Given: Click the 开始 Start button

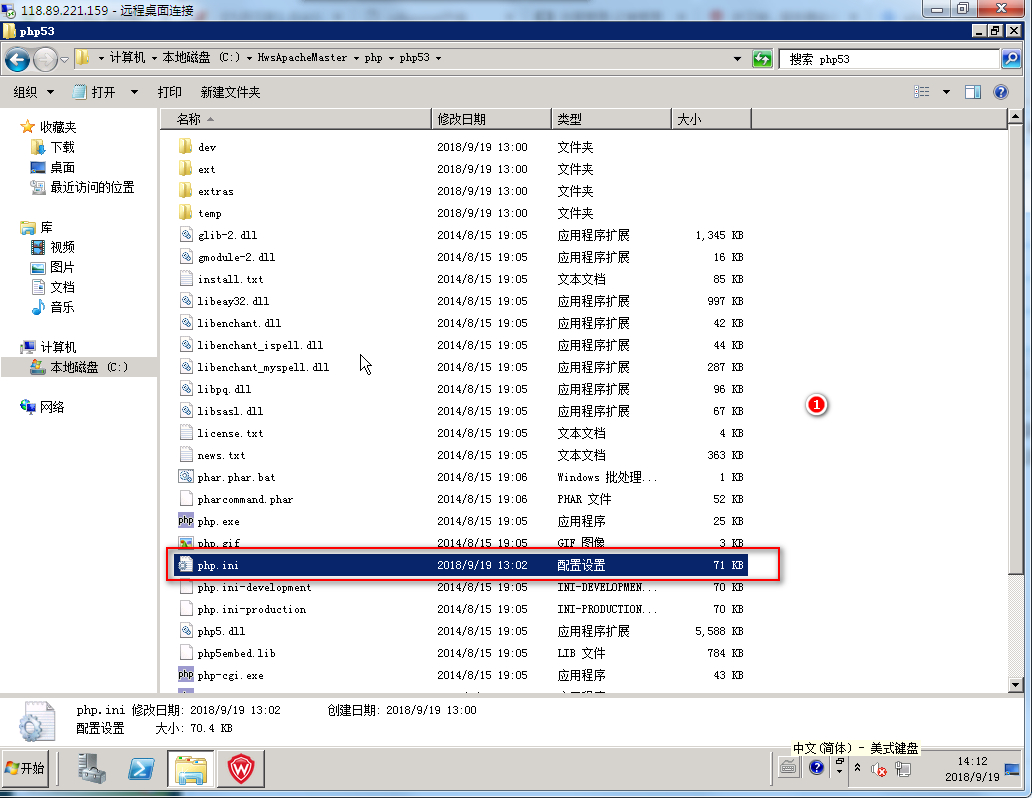Looking at the screenshot, I should click(x=26, y=769).
